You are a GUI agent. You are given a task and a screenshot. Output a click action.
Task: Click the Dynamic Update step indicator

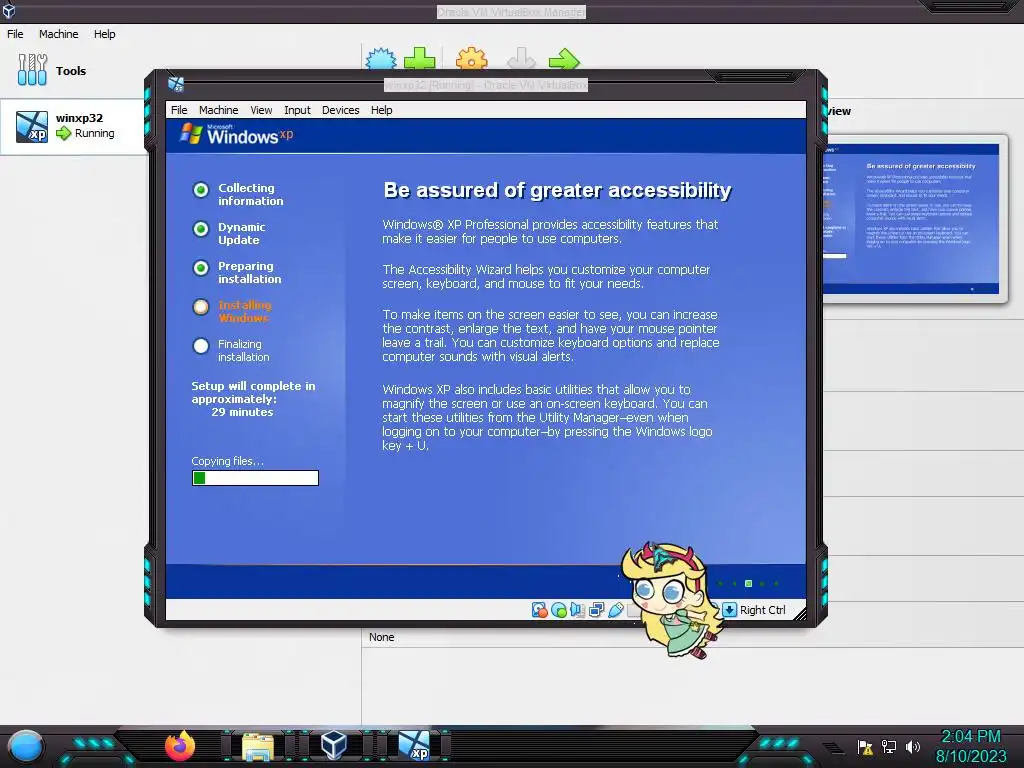point(201,229)
